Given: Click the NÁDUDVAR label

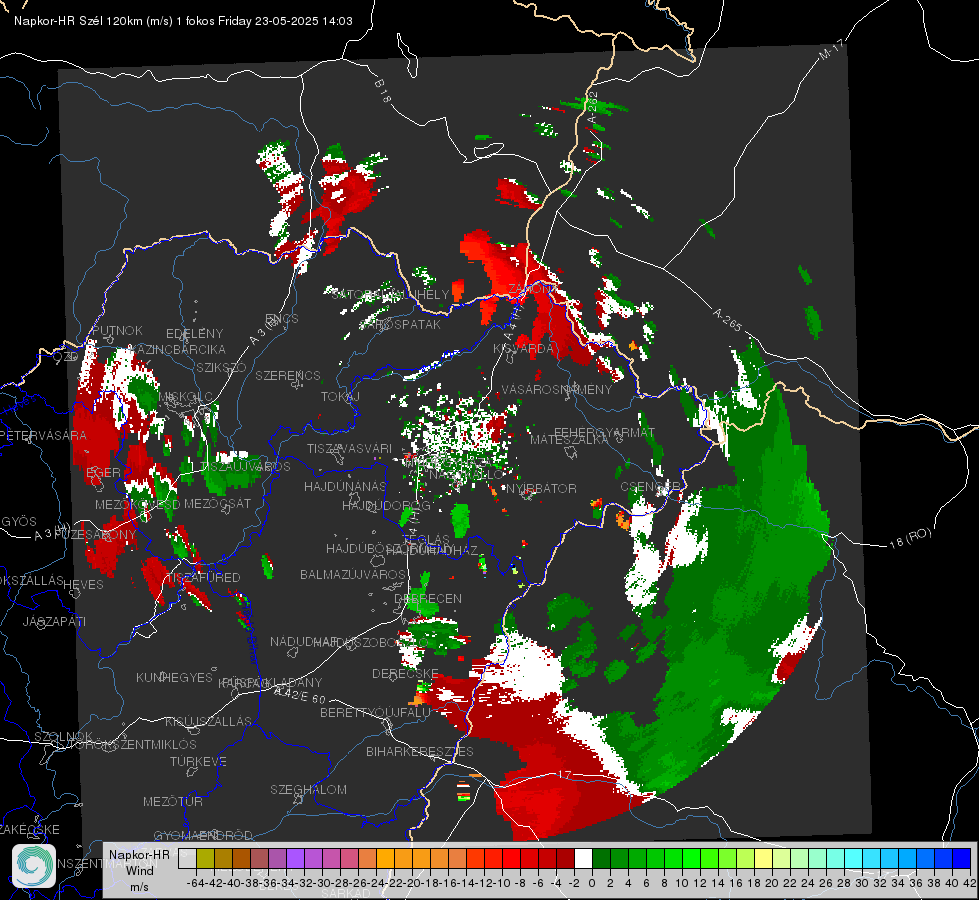Looking at the screenshot, I should (304, 641).
